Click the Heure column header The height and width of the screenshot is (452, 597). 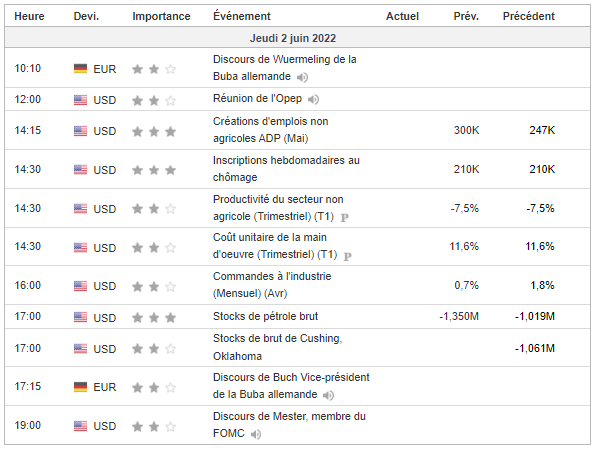point(29,16)
